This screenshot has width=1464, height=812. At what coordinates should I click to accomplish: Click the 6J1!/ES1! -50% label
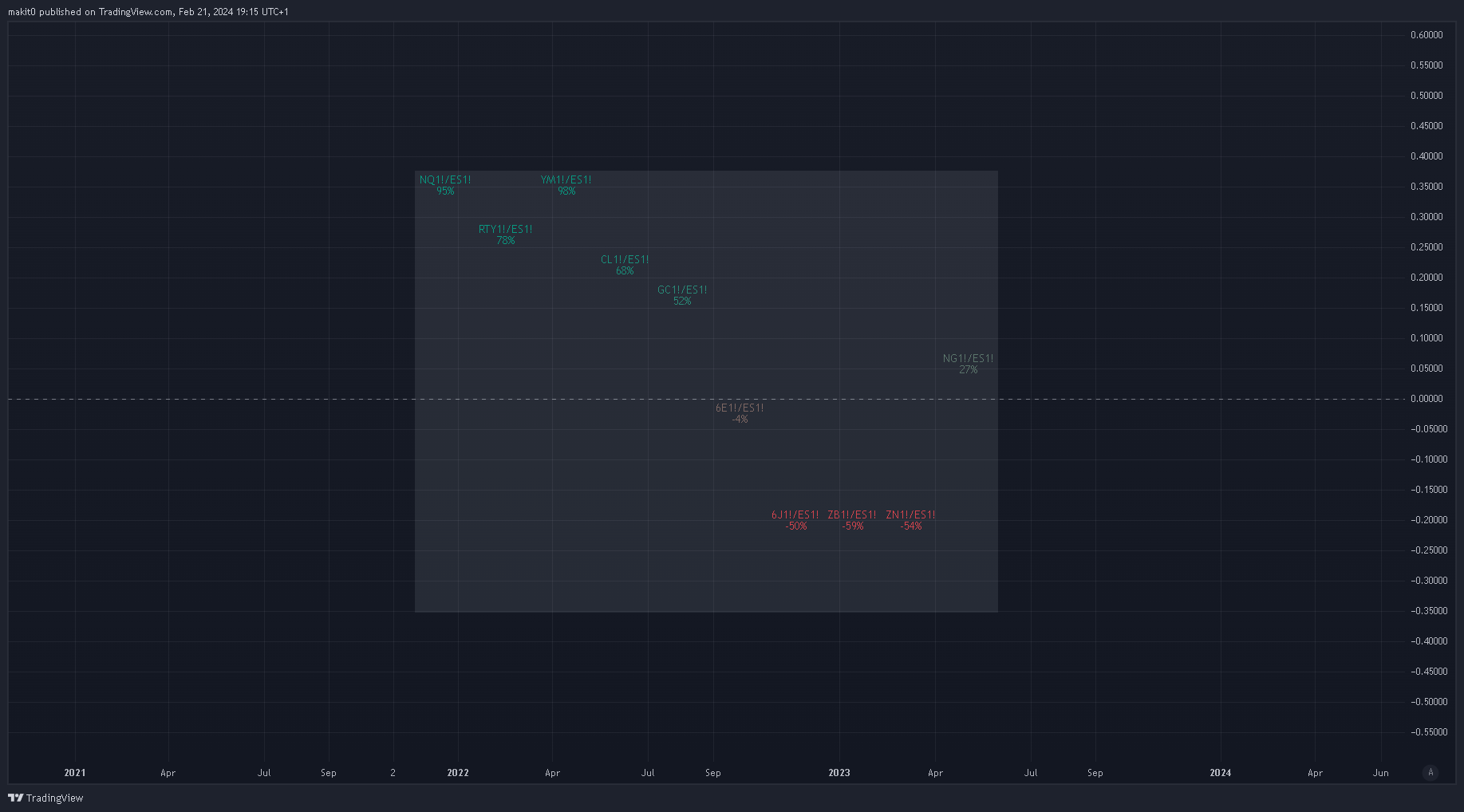[795, 520]
